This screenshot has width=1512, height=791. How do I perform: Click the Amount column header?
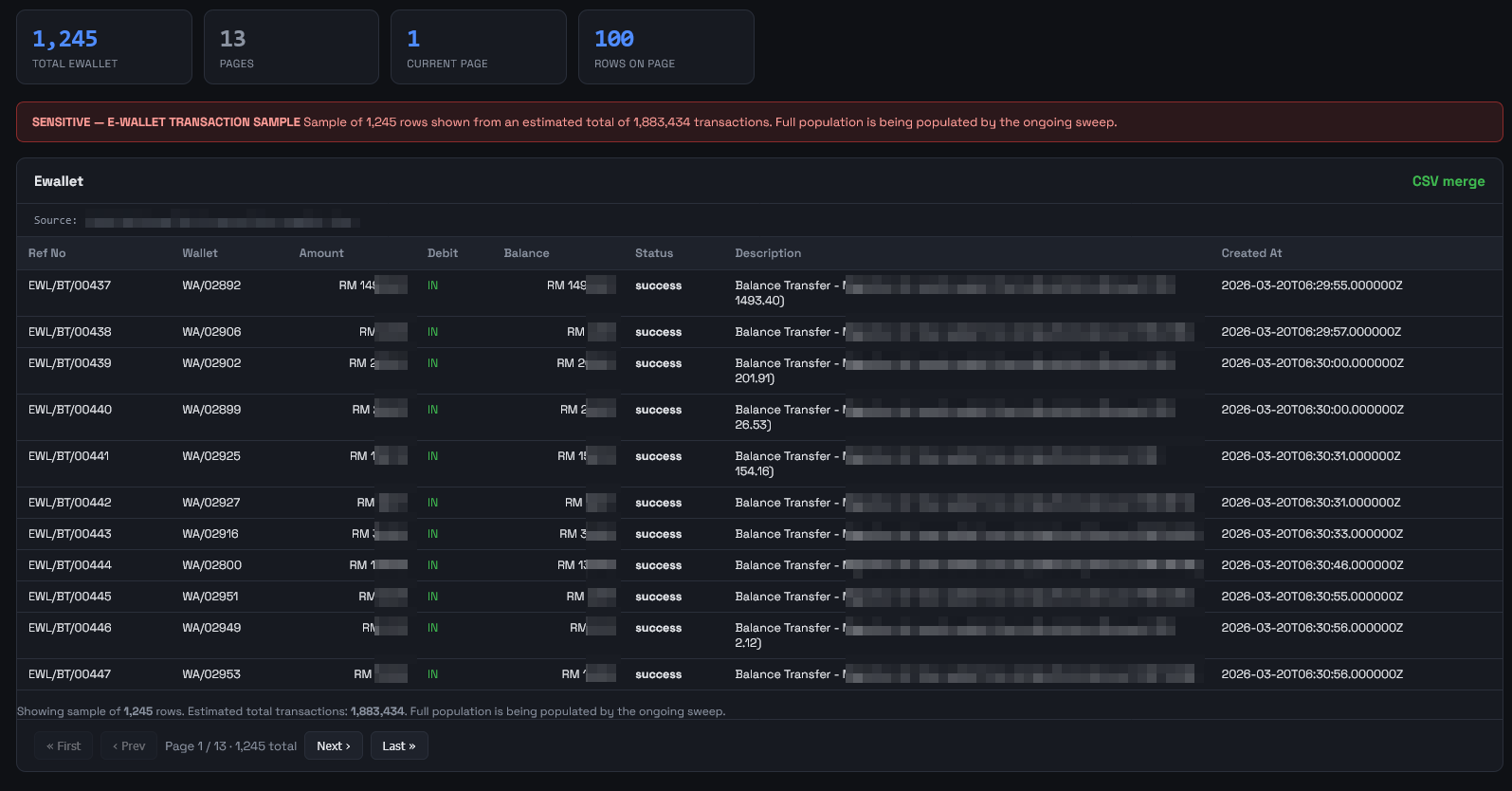(x=321, y=253)
